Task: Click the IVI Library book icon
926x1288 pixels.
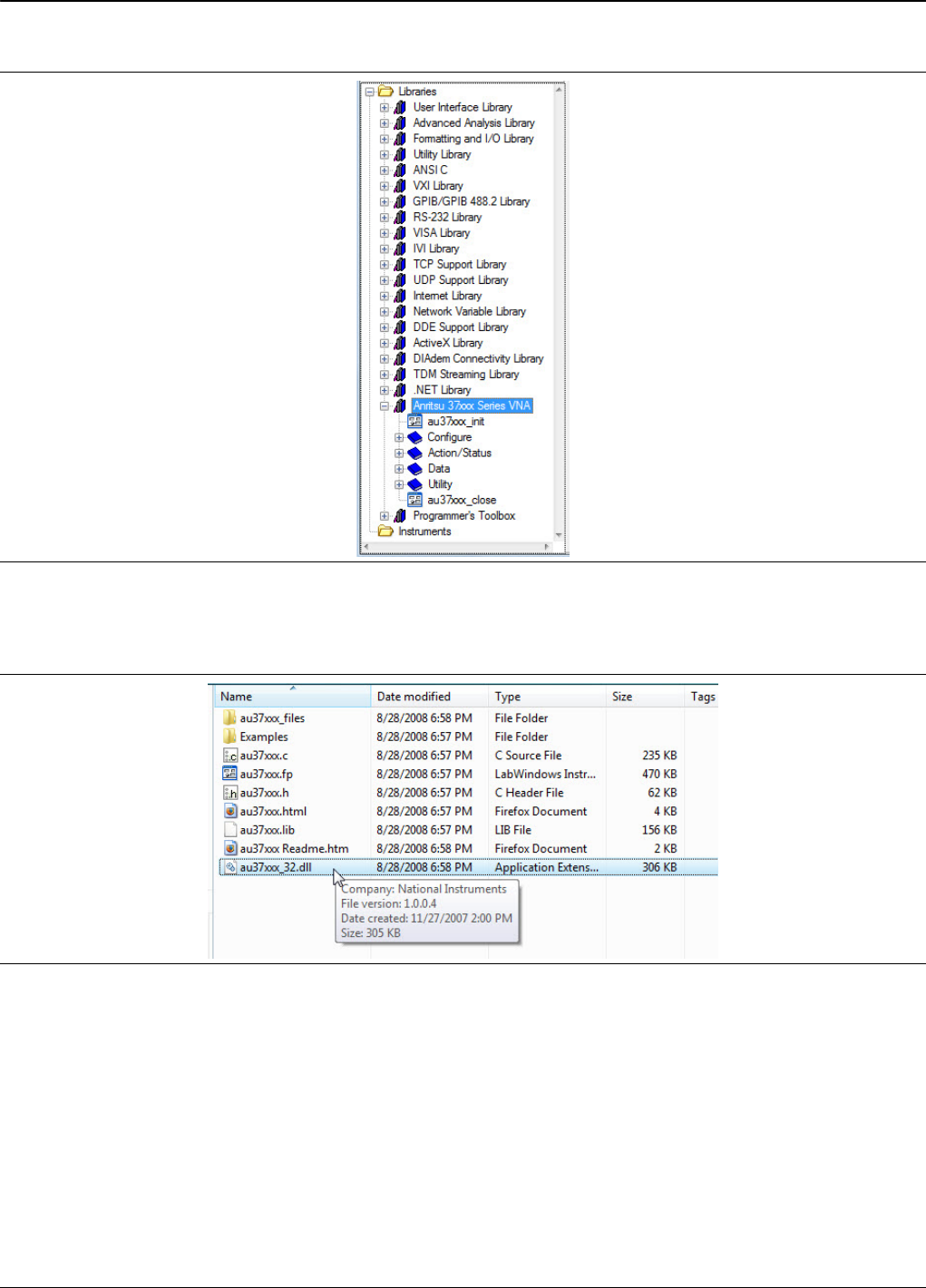Action: click(x=400, y=249)
